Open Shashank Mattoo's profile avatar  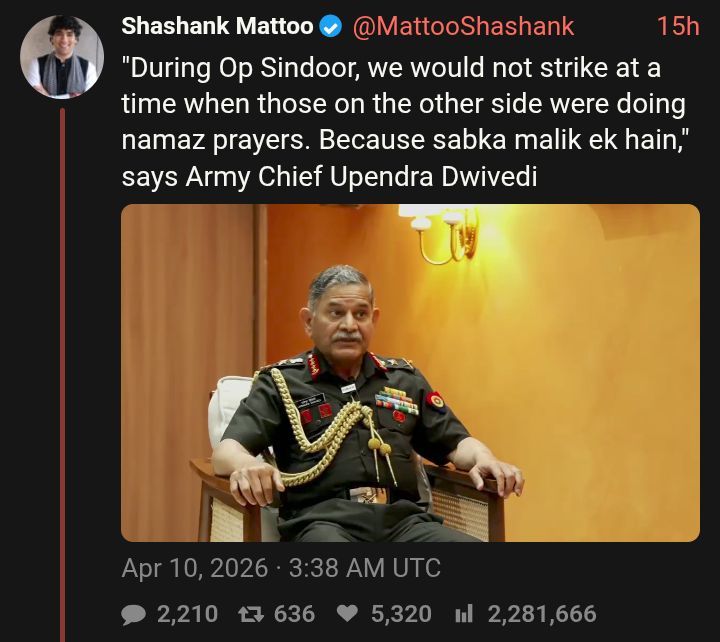point(62,57)
